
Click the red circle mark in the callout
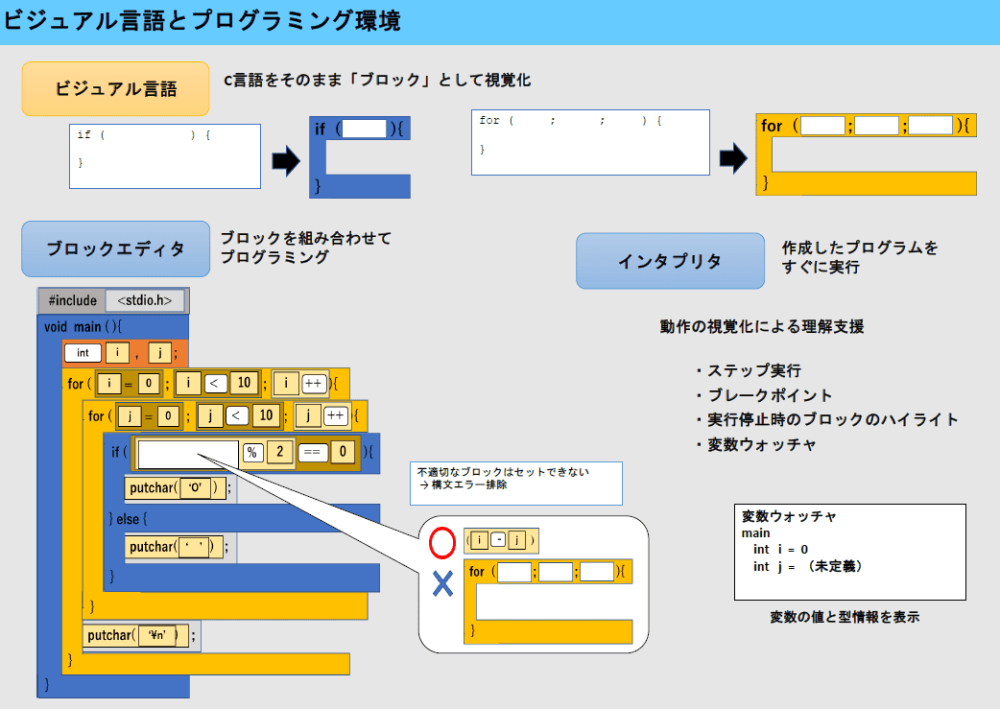pyautogui.click(x=442, y=543)
